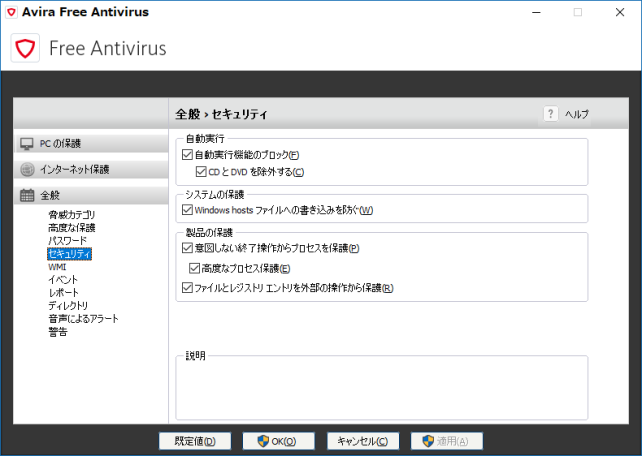Click the システムの保護 group label
642x456 pixels.
click(215, 194)
